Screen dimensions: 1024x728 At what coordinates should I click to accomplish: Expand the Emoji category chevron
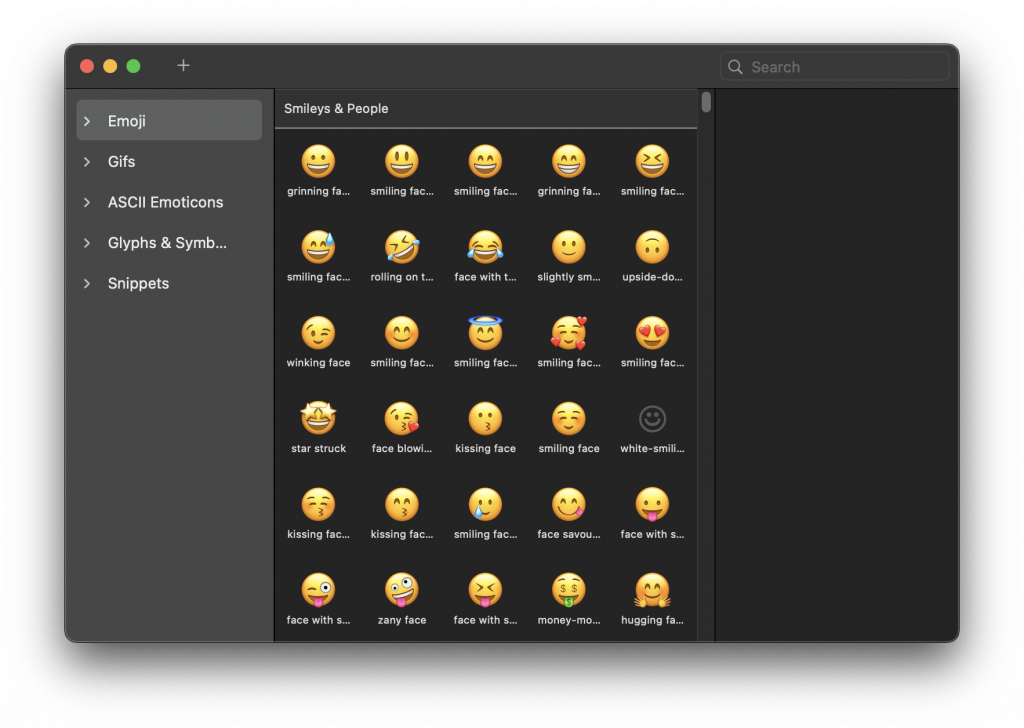pos(87,121)
